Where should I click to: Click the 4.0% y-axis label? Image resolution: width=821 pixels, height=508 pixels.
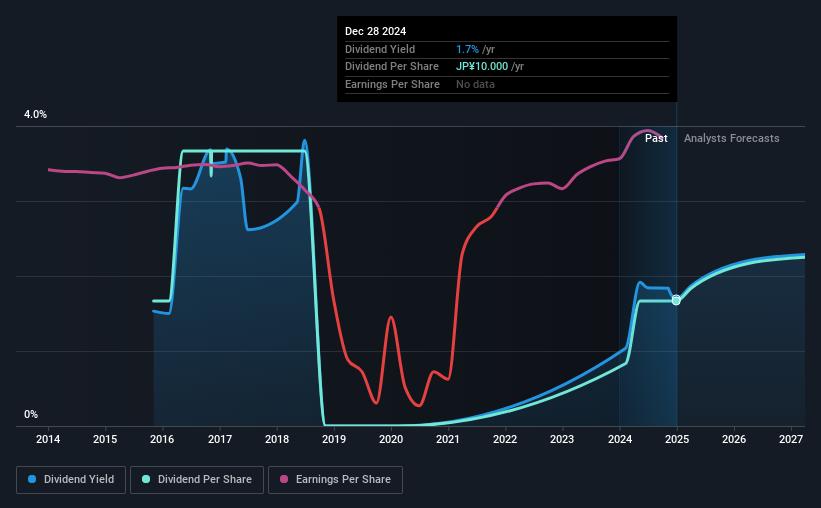pos(35,114)
